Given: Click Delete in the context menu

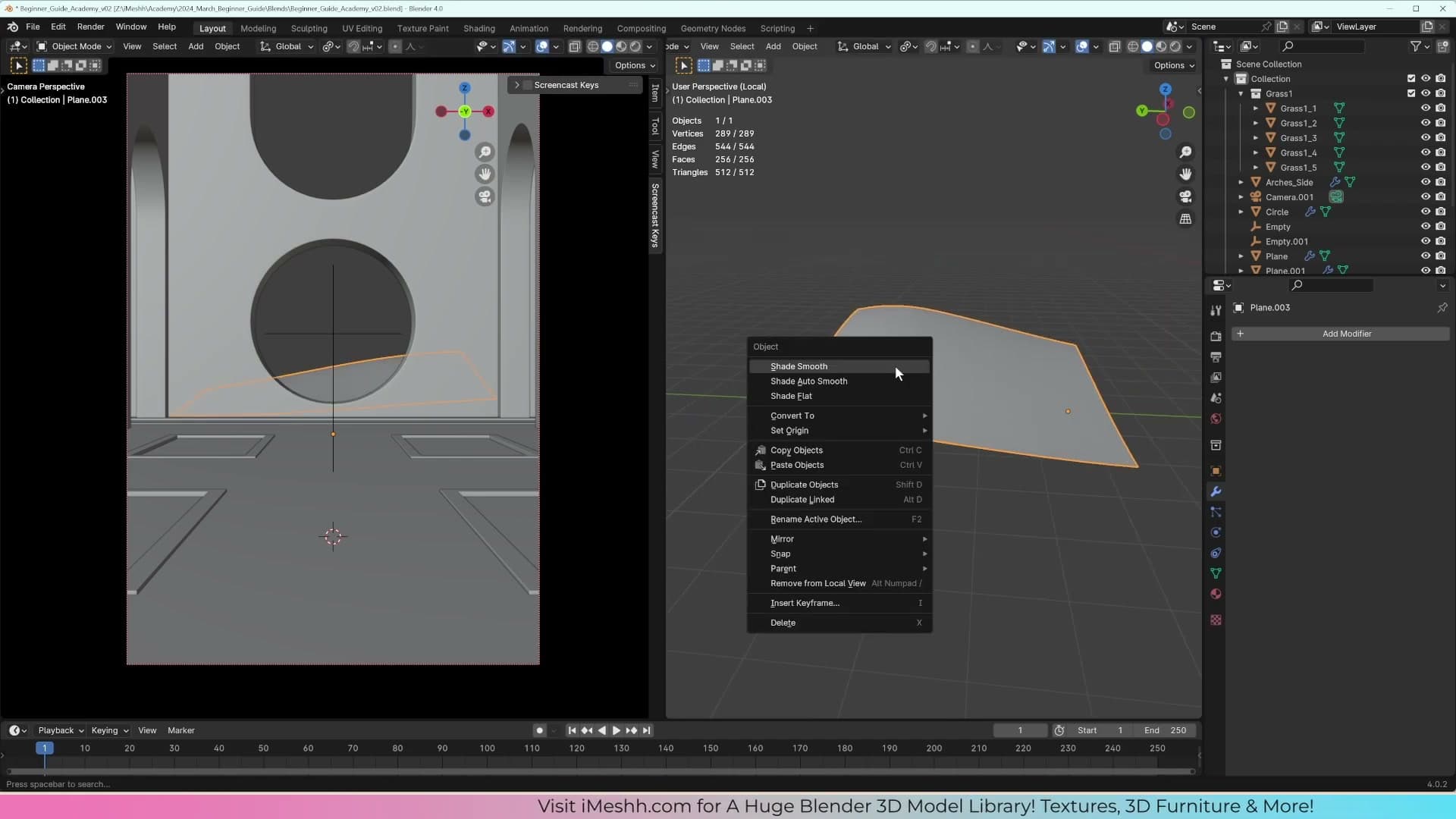Looking at the screenshot, I should tap(839, 623).
